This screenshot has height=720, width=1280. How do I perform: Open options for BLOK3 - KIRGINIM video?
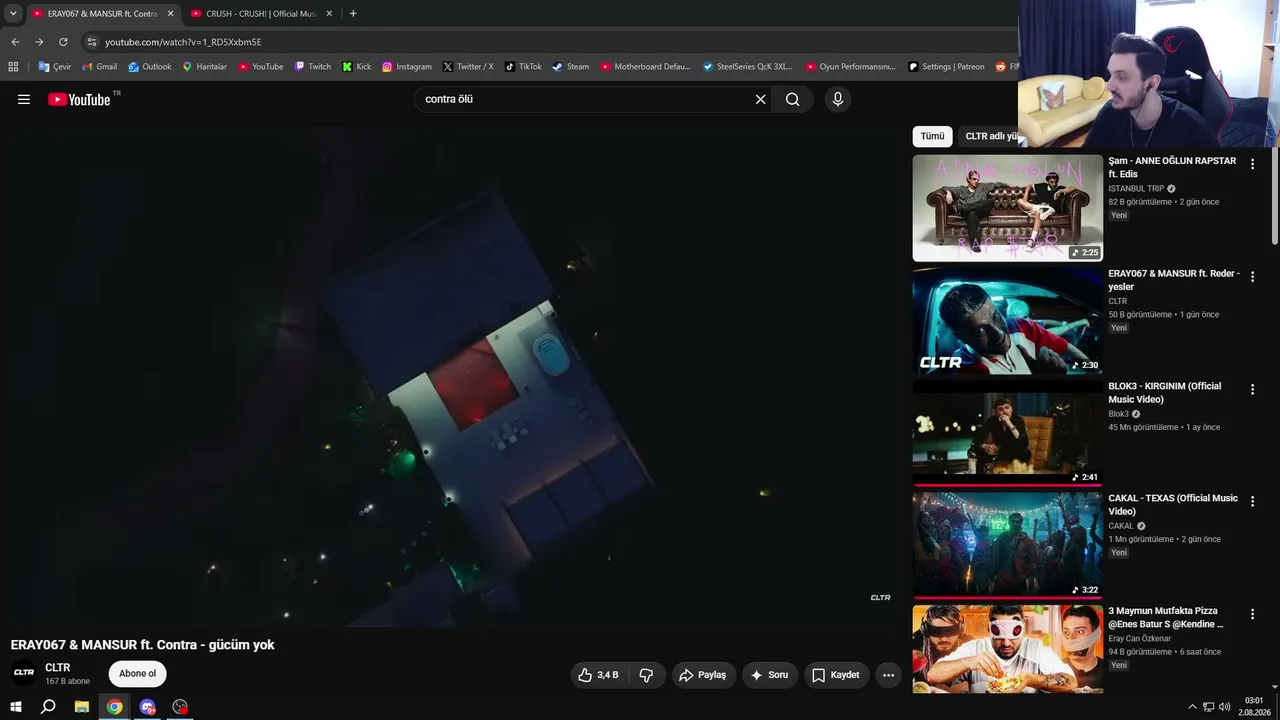[x=1252, y=389]
